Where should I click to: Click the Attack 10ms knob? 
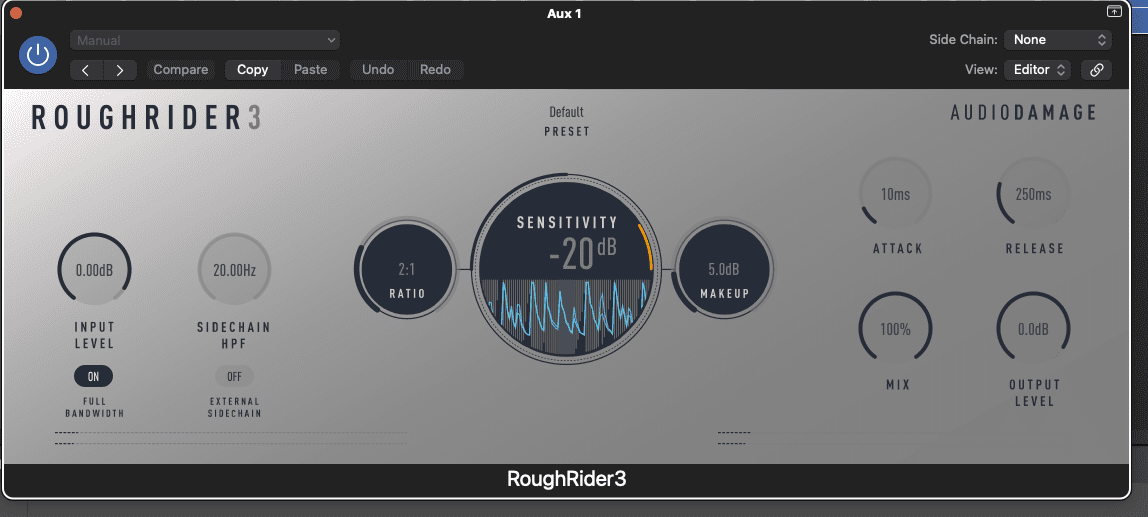[895, 194]
